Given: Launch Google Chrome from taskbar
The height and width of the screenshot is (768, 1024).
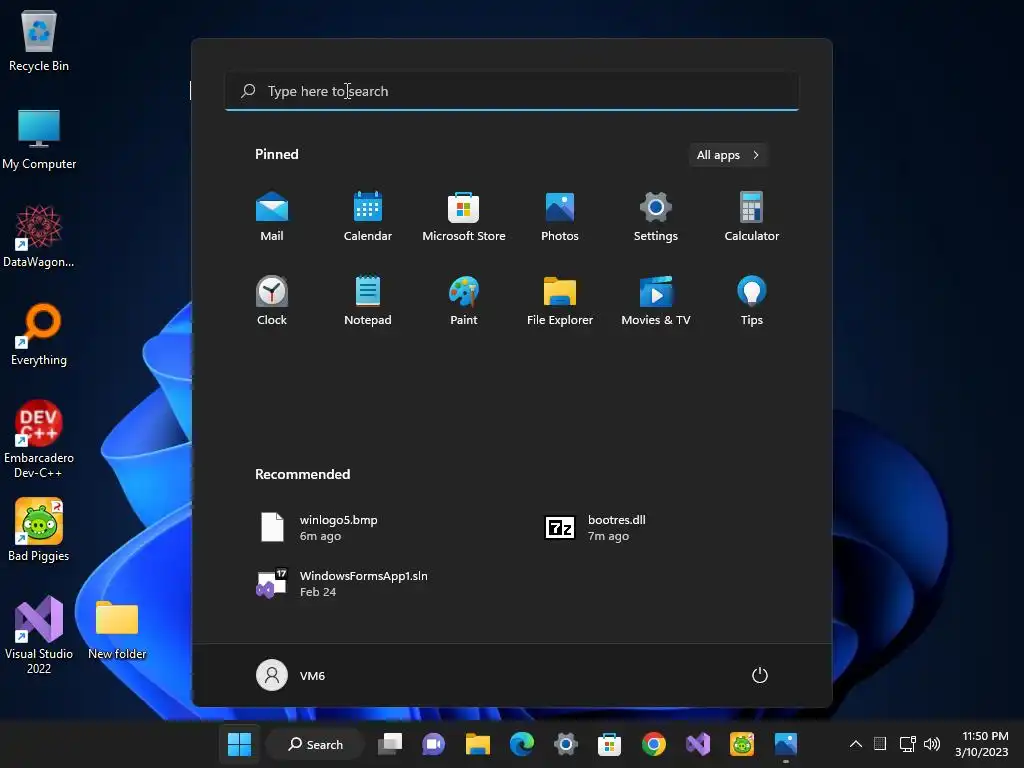Looking at the screenshot, I should click(654, 744).
